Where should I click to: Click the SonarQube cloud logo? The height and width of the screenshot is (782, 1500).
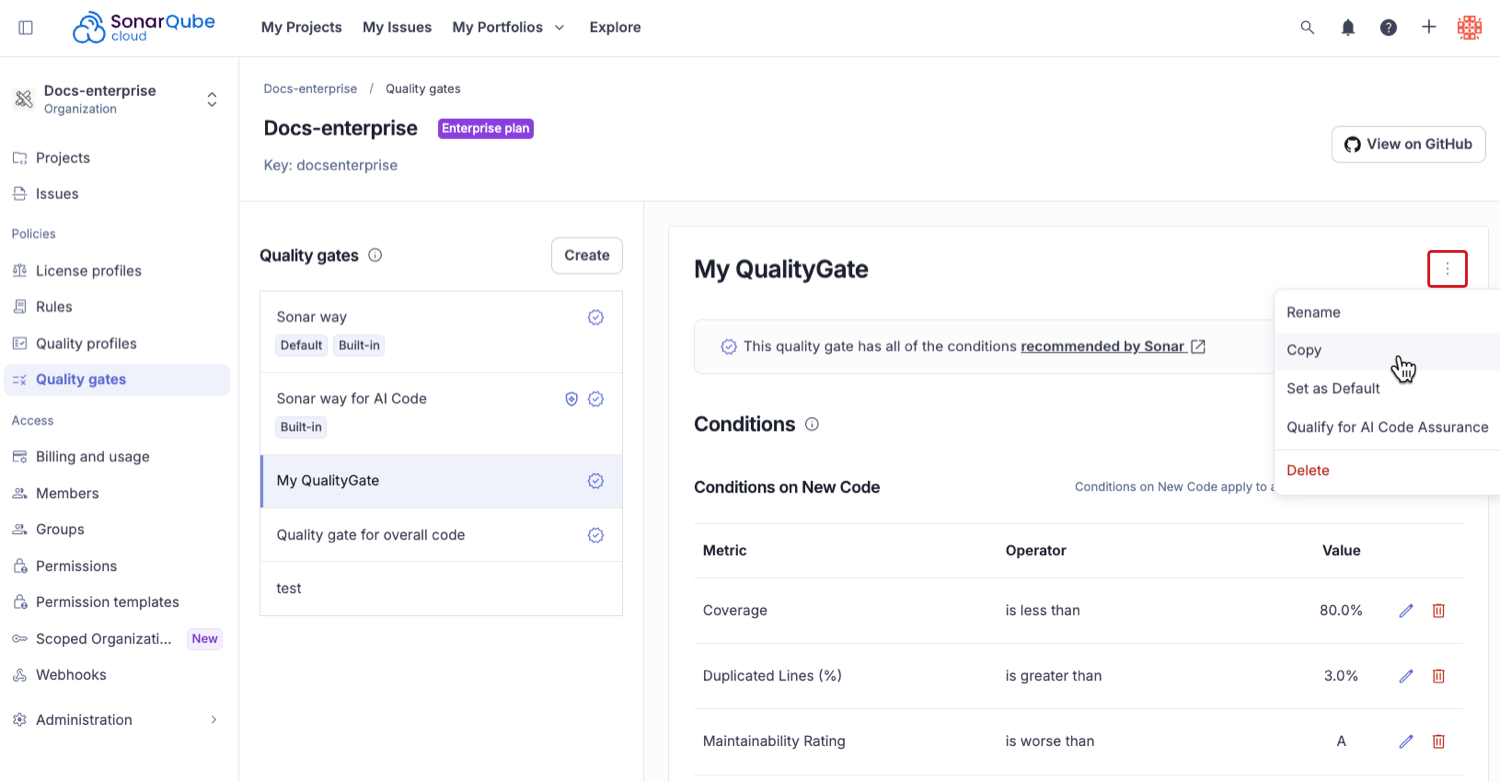[x=144, y=27]
